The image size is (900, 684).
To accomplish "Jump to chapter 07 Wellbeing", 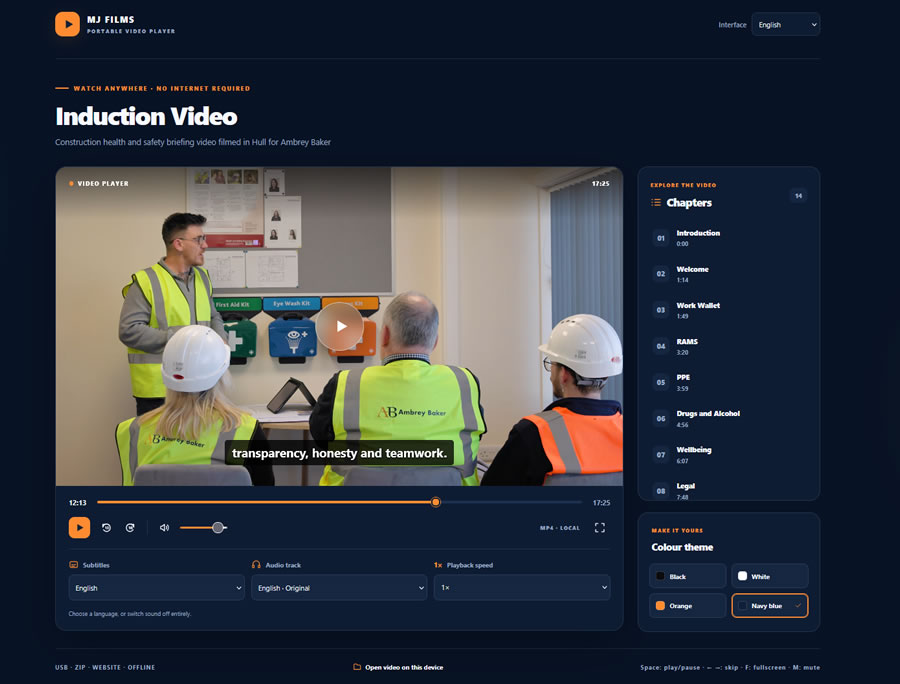I will click(729, 454).
